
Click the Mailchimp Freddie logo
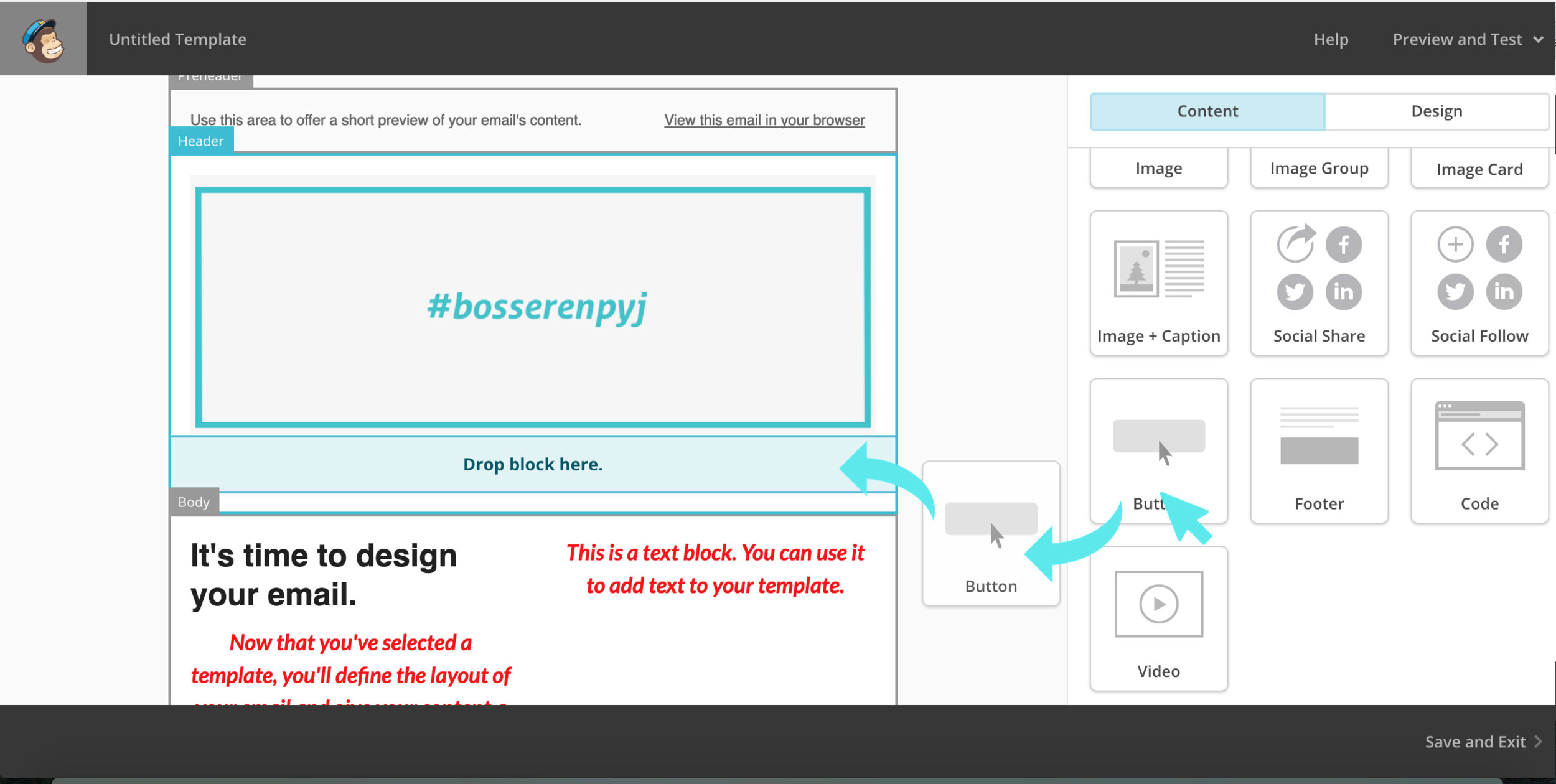43,39
